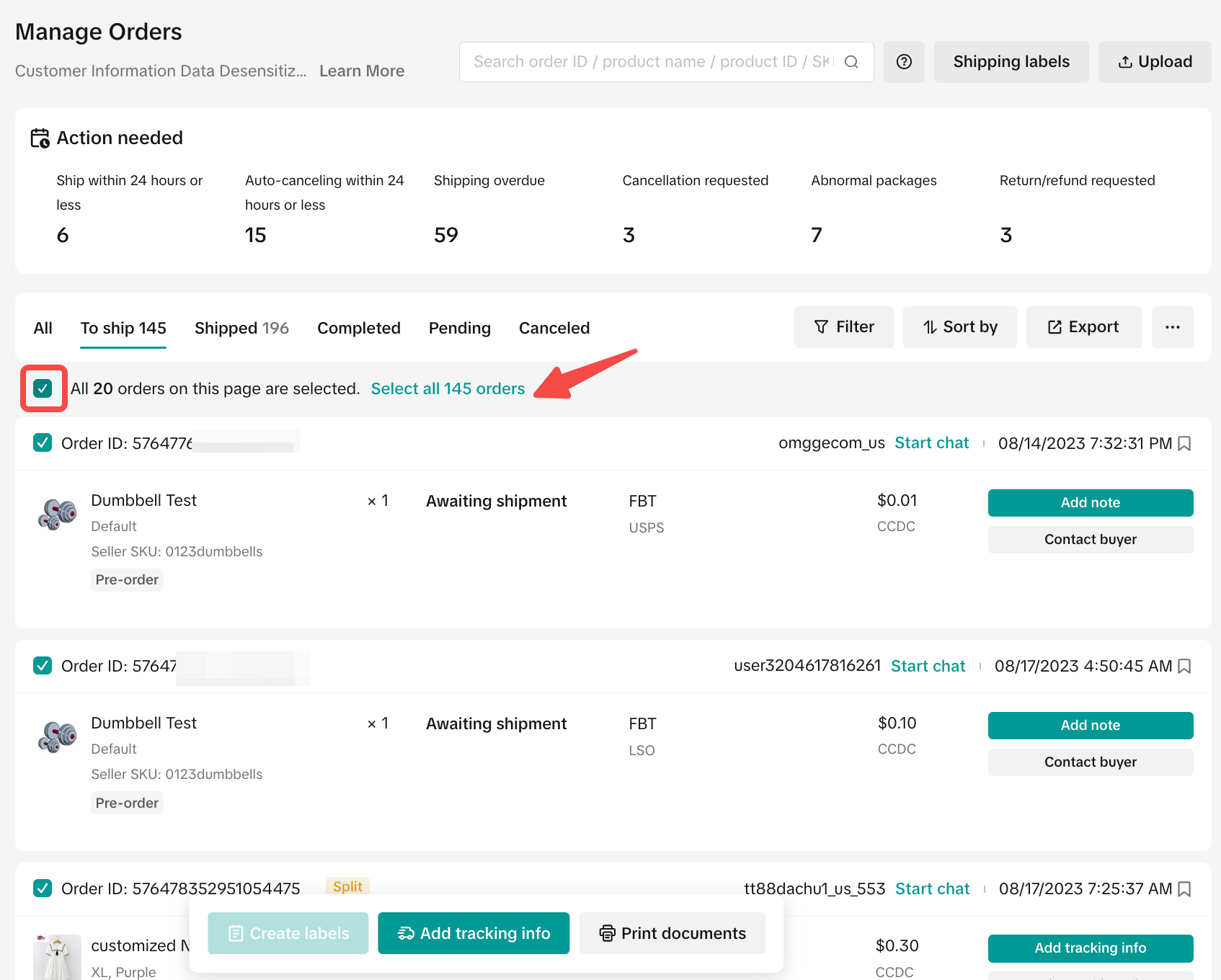Click Dumbbell Test thumbnail in first order
Viewport: 1221px width, 980px height.
point(57,514)
